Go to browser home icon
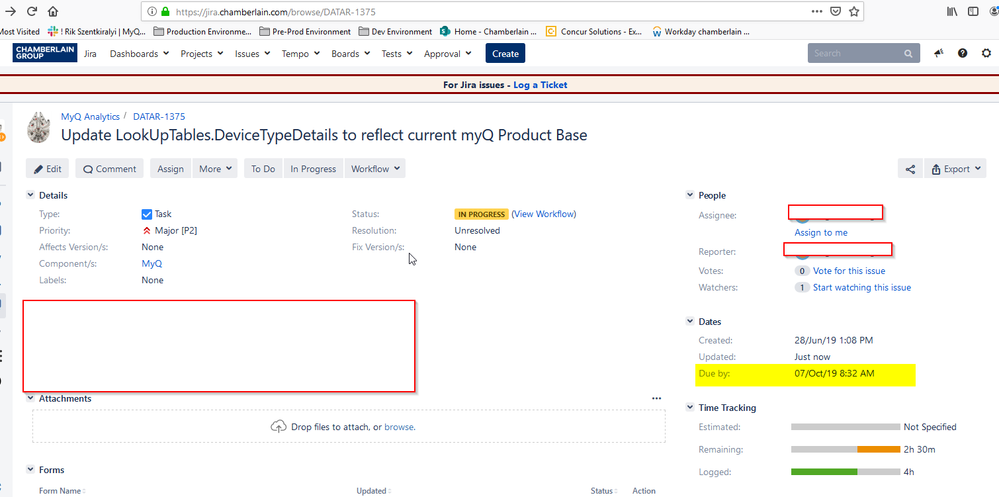The width and height of the screenshot is (999, 497). tap(53, 11)
